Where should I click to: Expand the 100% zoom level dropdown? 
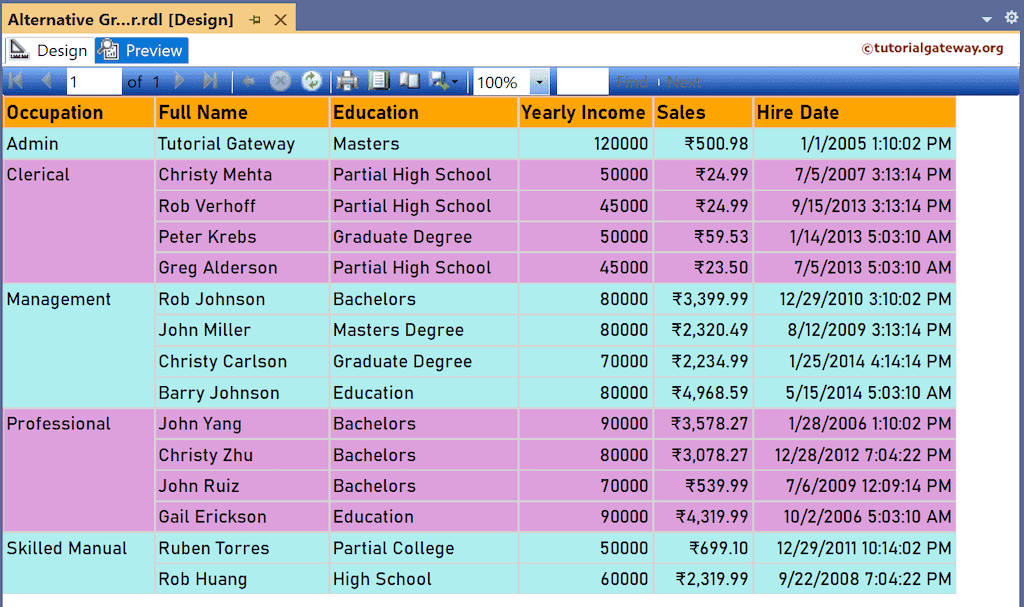pos(540,83)
